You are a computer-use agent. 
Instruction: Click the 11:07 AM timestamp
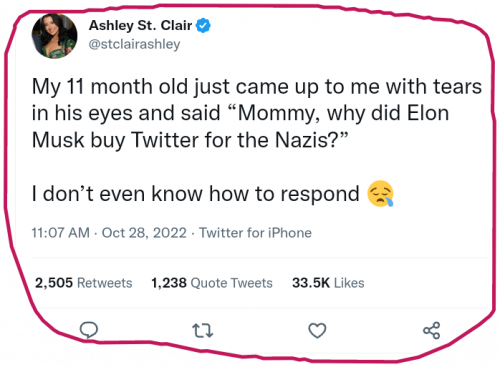(x=61, y=233)
